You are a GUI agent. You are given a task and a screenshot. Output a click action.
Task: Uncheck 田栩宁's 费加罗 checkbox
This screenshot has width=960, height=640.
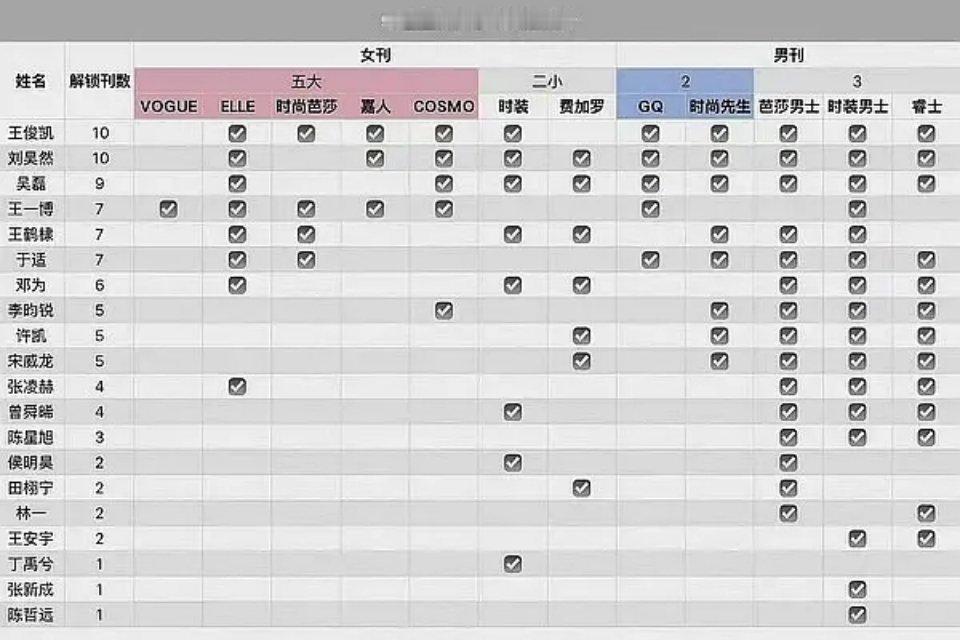point(582,488)
